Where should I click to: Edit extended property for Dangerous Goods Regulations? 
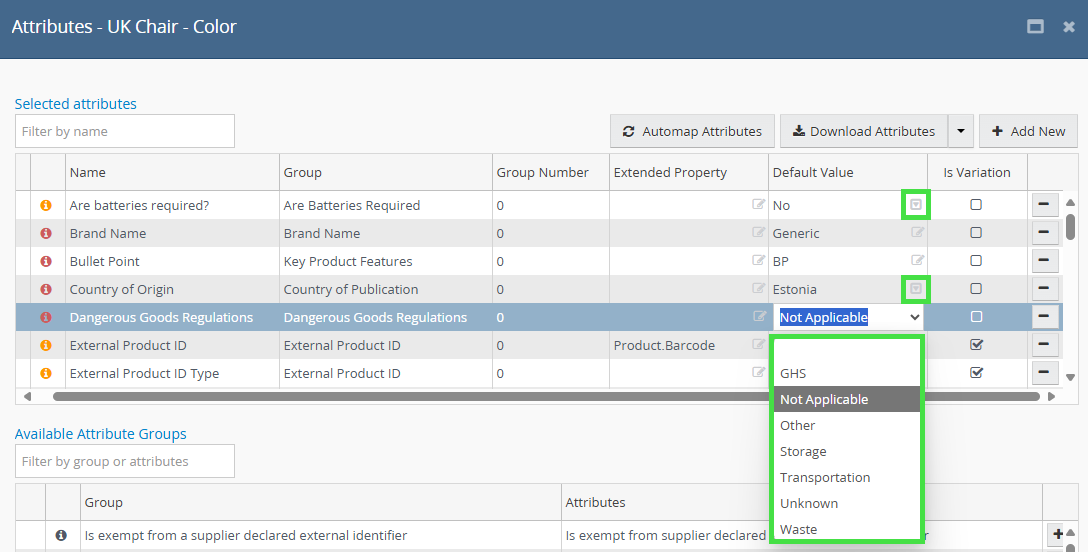(x=758, y=316)
